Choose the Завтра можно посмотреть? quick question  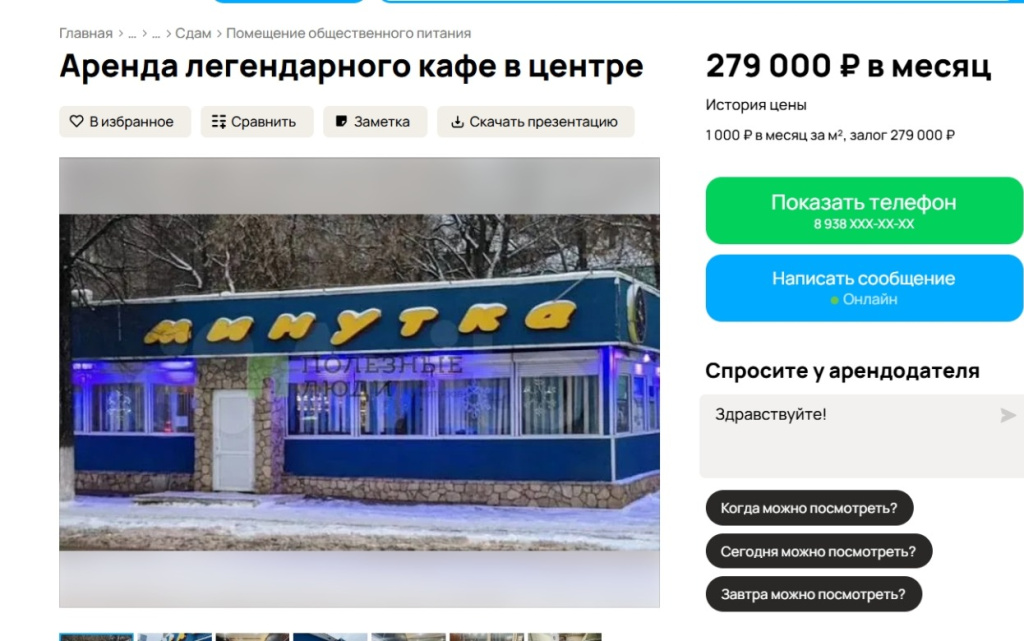(813, 595)
